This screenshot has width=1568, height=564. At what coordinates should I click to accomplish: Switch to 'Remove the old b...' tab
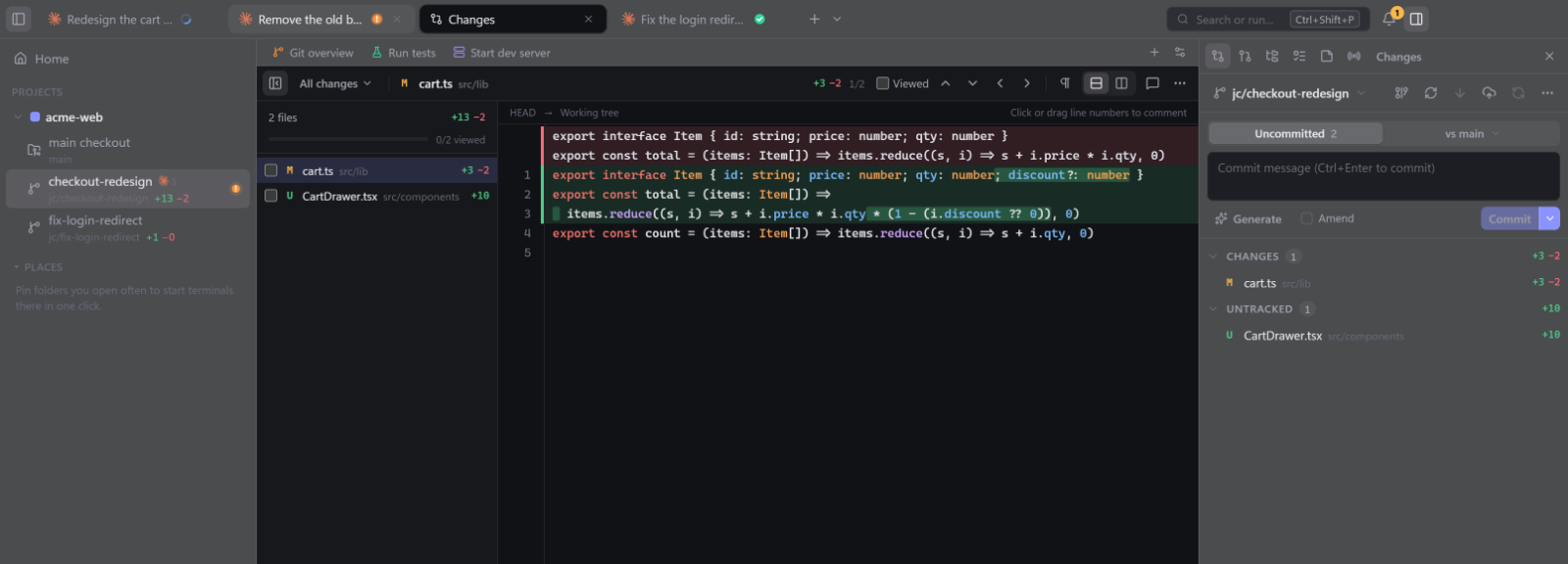coord(320,19)
